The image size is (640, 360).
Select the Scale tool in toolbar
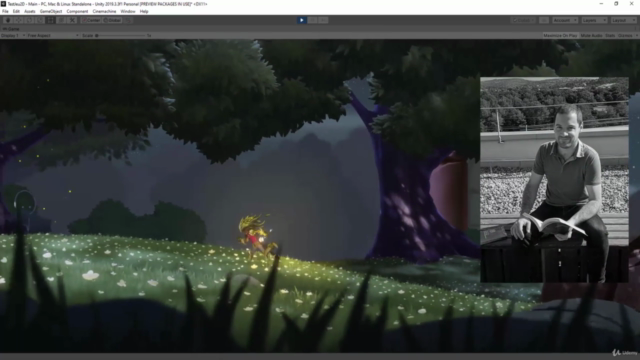[x=40, y=20]
